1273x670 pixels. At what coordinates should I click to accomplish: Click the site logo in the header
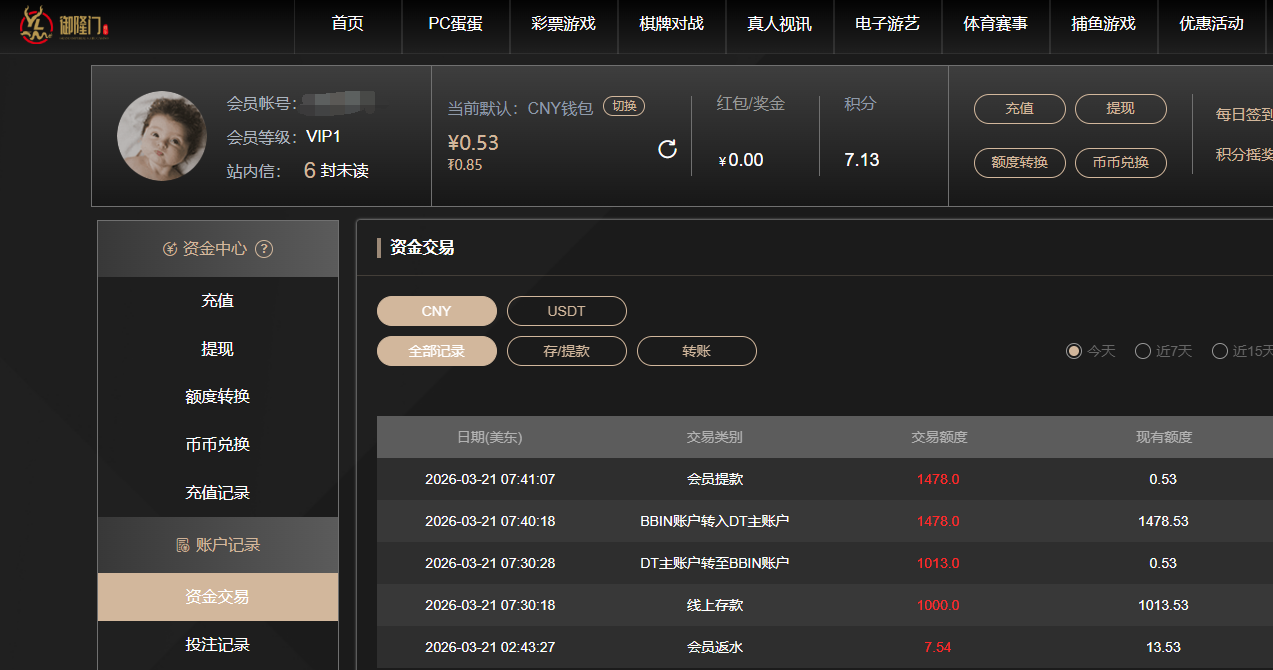64,26
